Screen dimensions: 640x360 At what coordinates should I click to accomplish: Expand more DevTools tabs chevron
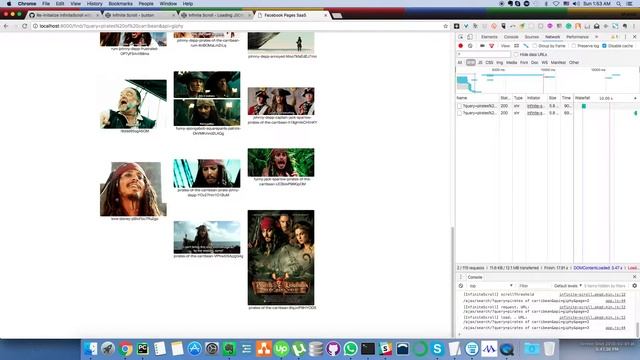pyautogui.click(x=596, y=37)
